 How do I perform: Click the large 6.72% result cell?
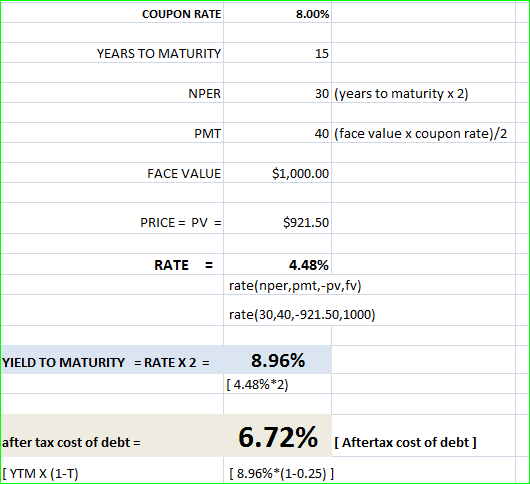(x=278, y=437)
